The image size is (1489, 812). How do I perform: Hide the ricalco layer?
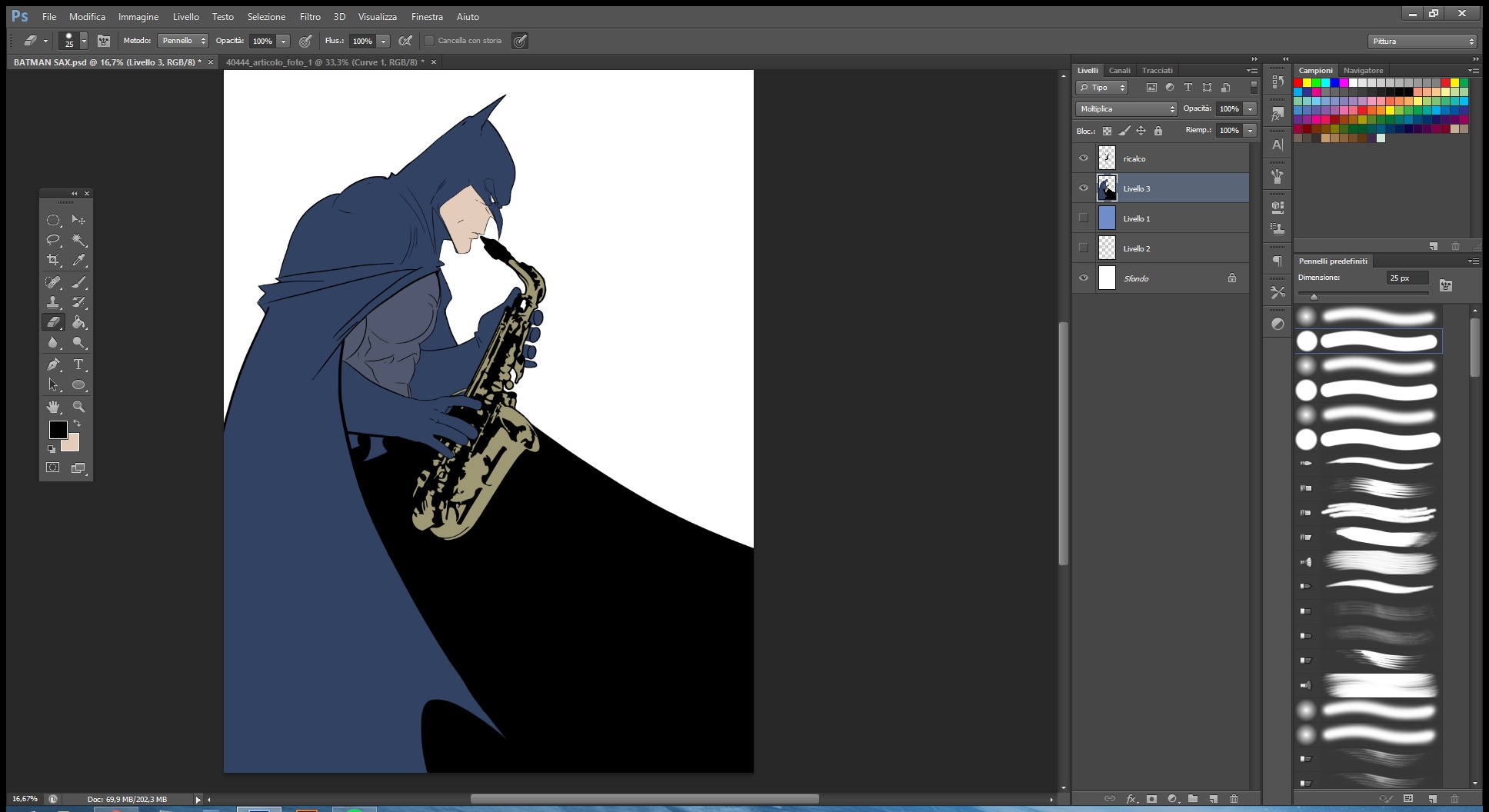(1084, 158)
